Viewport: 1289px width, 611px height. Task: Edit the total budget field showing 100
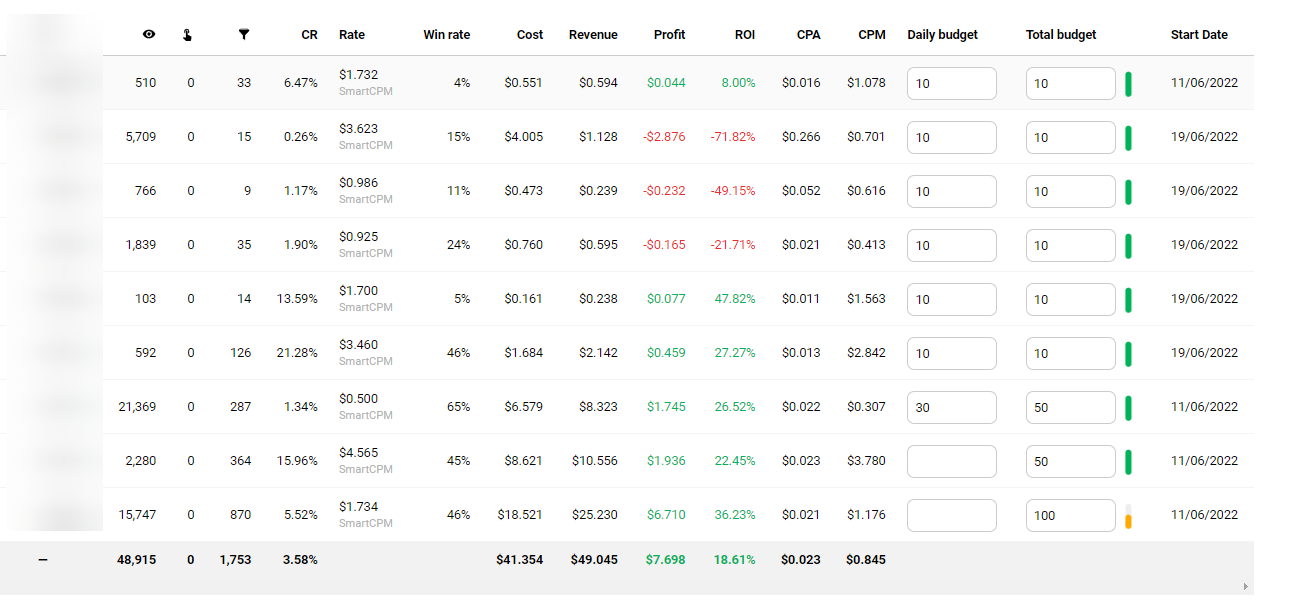[x=1070, y=515]
